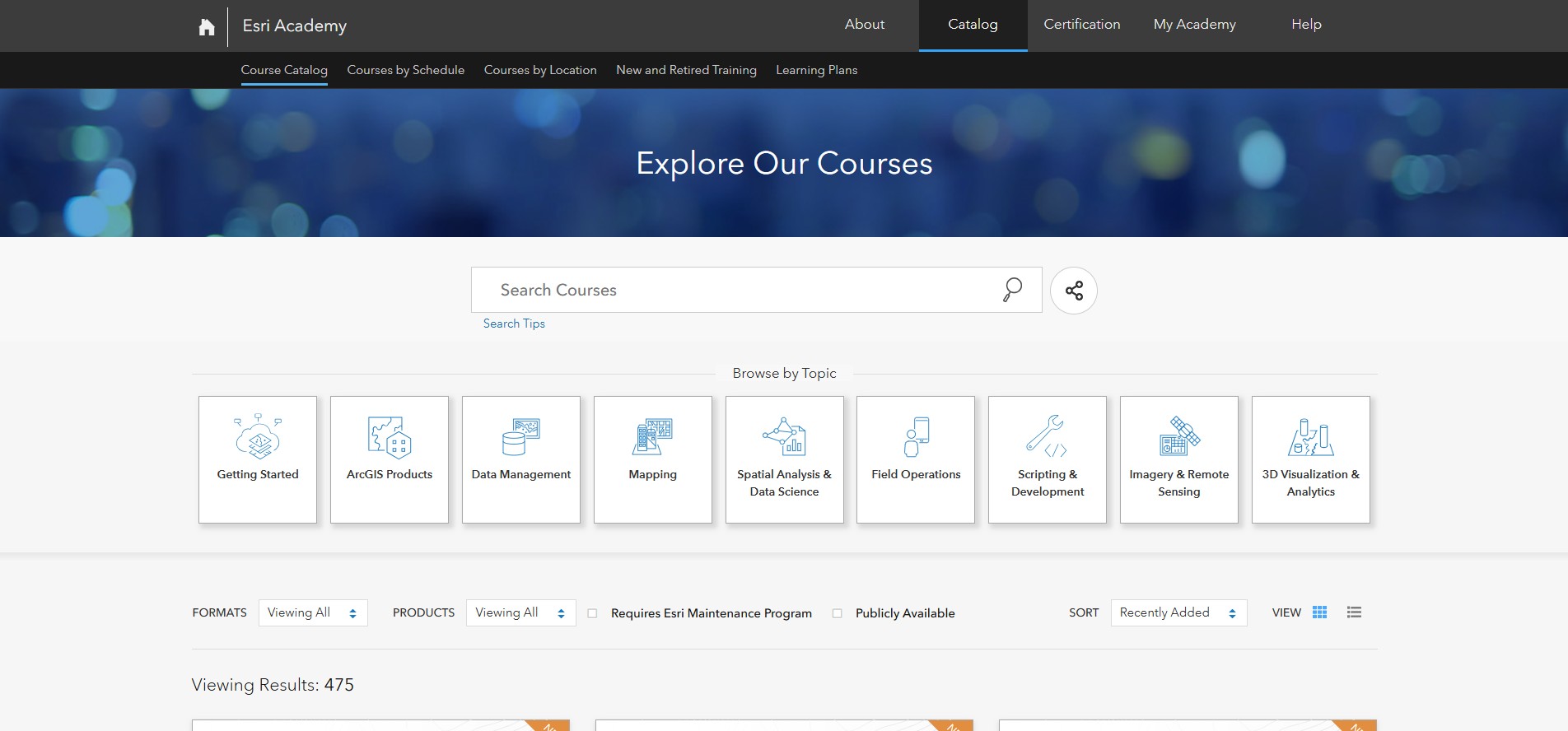
Task: Open the Scripting & Development topic
Action: tap(1047, 459)
